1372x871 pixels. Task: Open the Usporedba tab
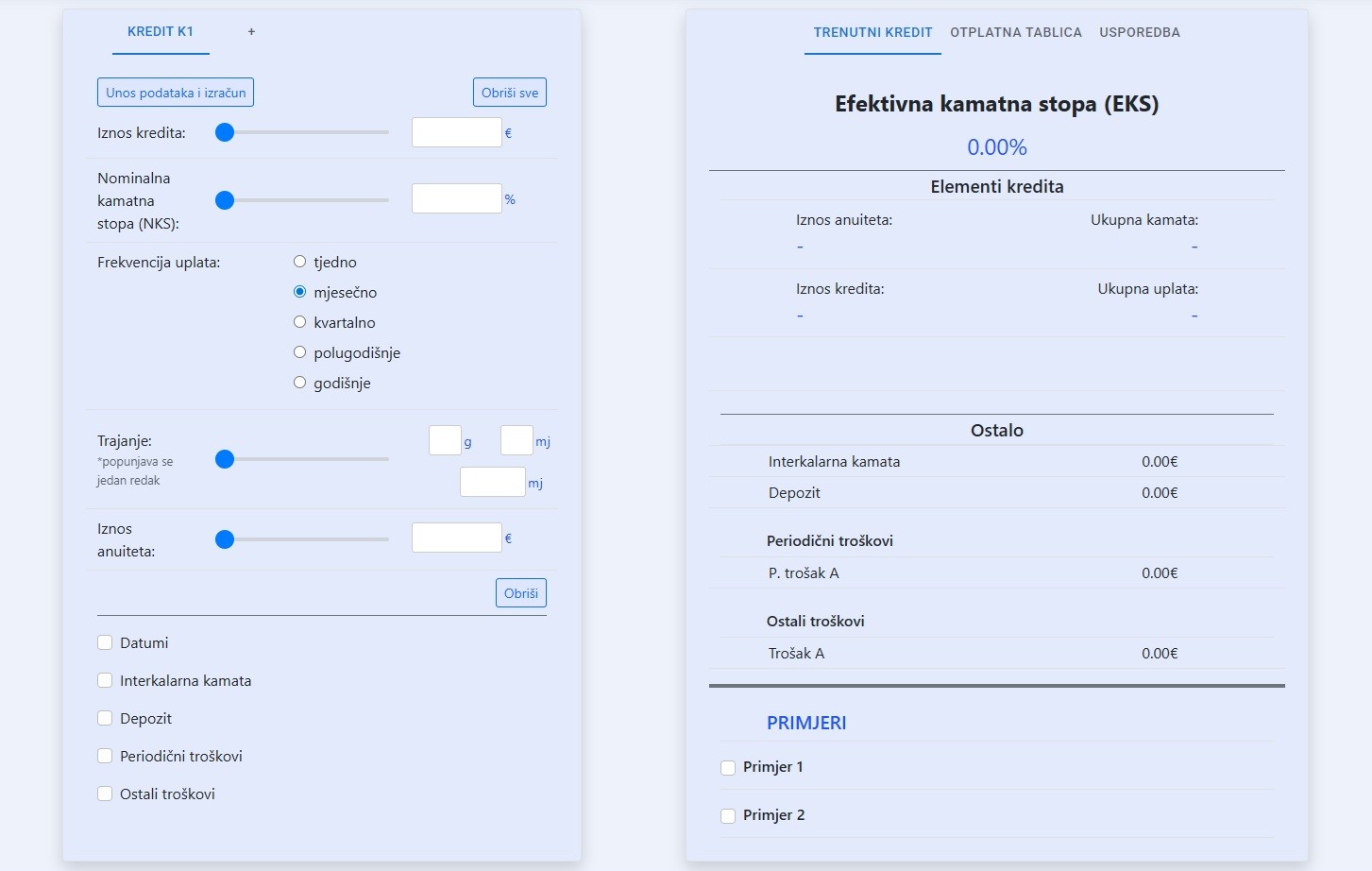click(1139, 32)
